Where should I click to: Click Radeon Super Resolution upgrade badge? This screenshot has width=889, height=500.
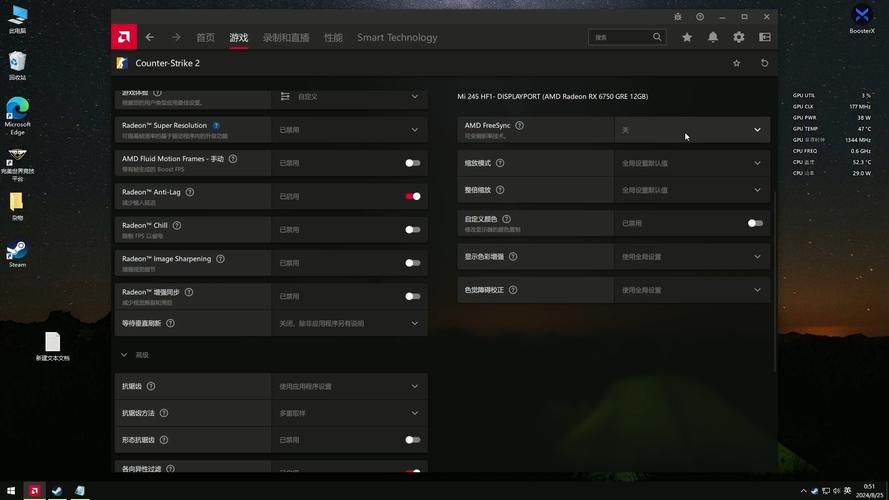pos(216,125)
